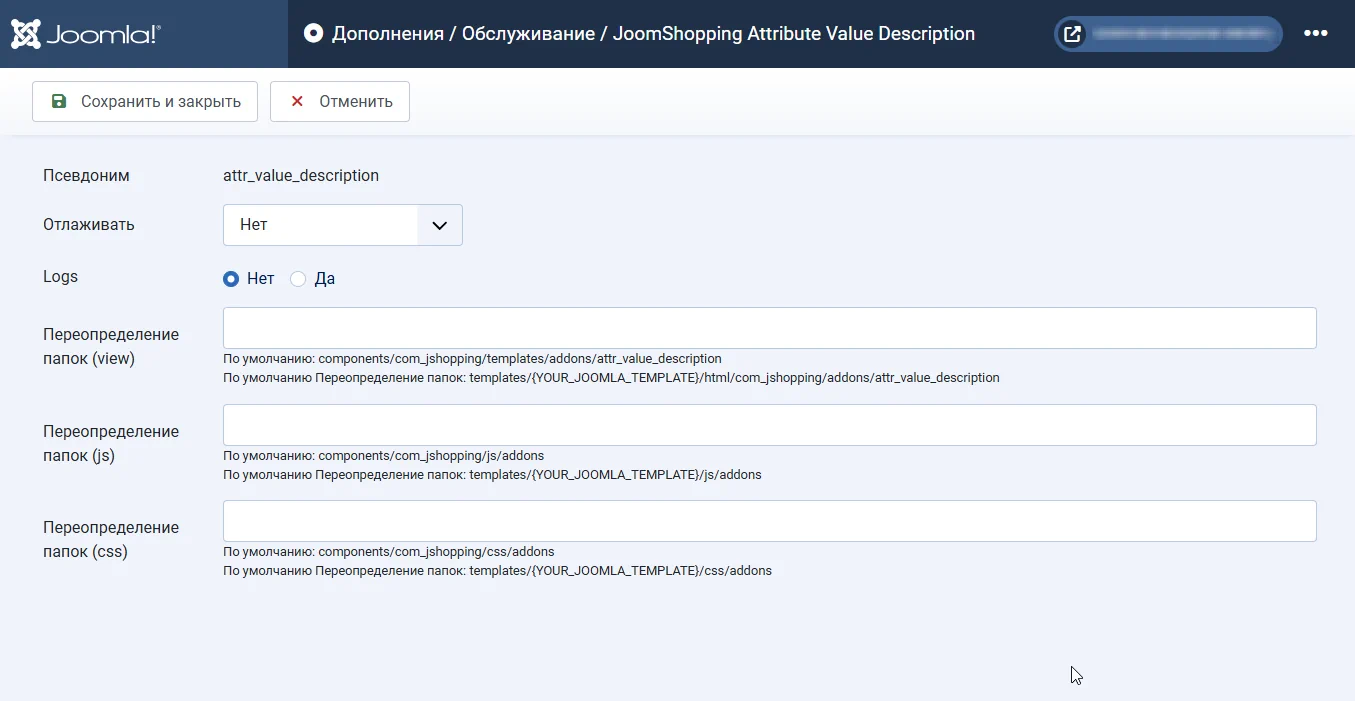
Task: Click the Отлаживать label
Action: (x=89, y=225)
